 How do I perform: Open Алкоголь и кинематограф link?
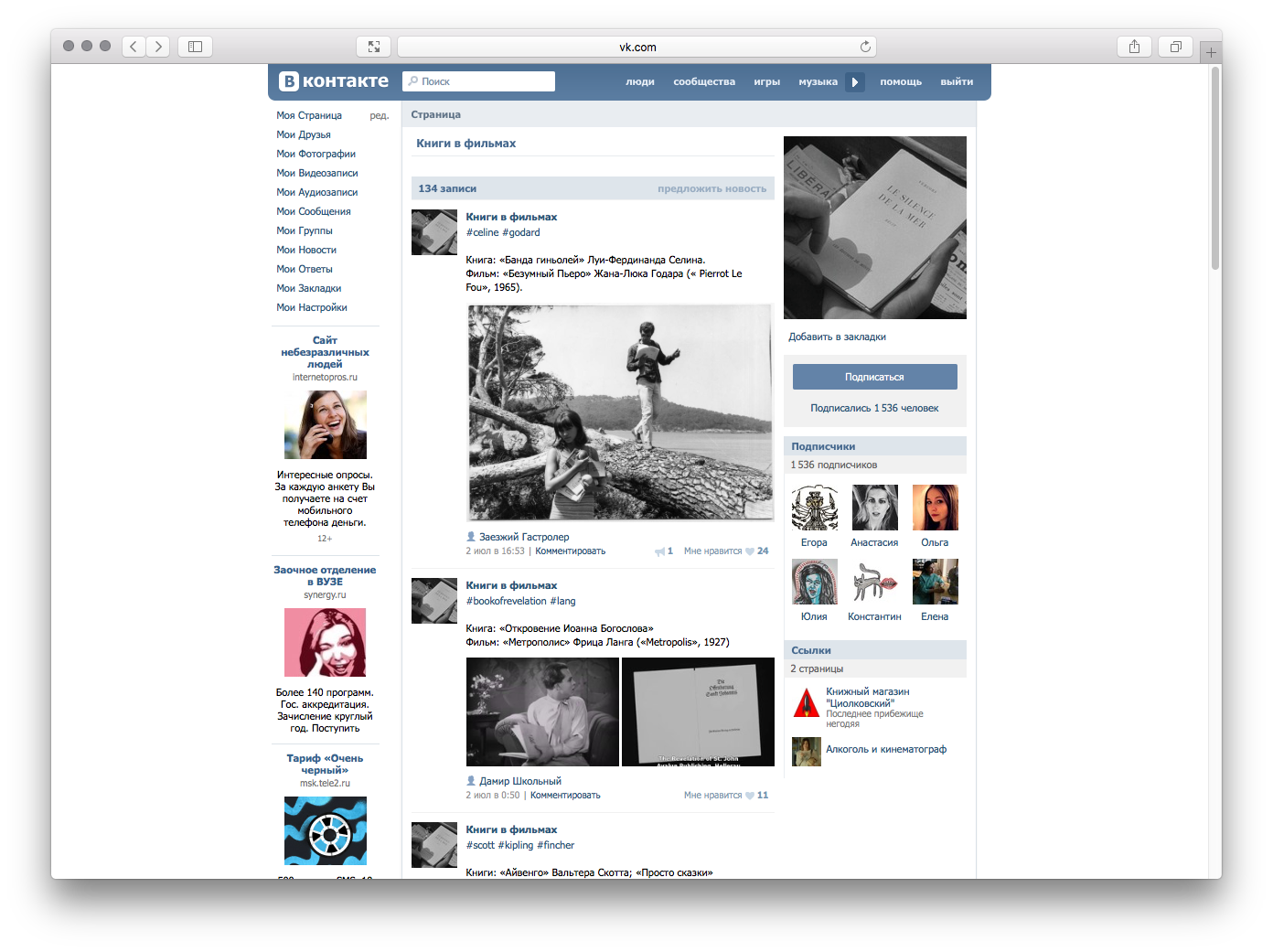(886, 749)
